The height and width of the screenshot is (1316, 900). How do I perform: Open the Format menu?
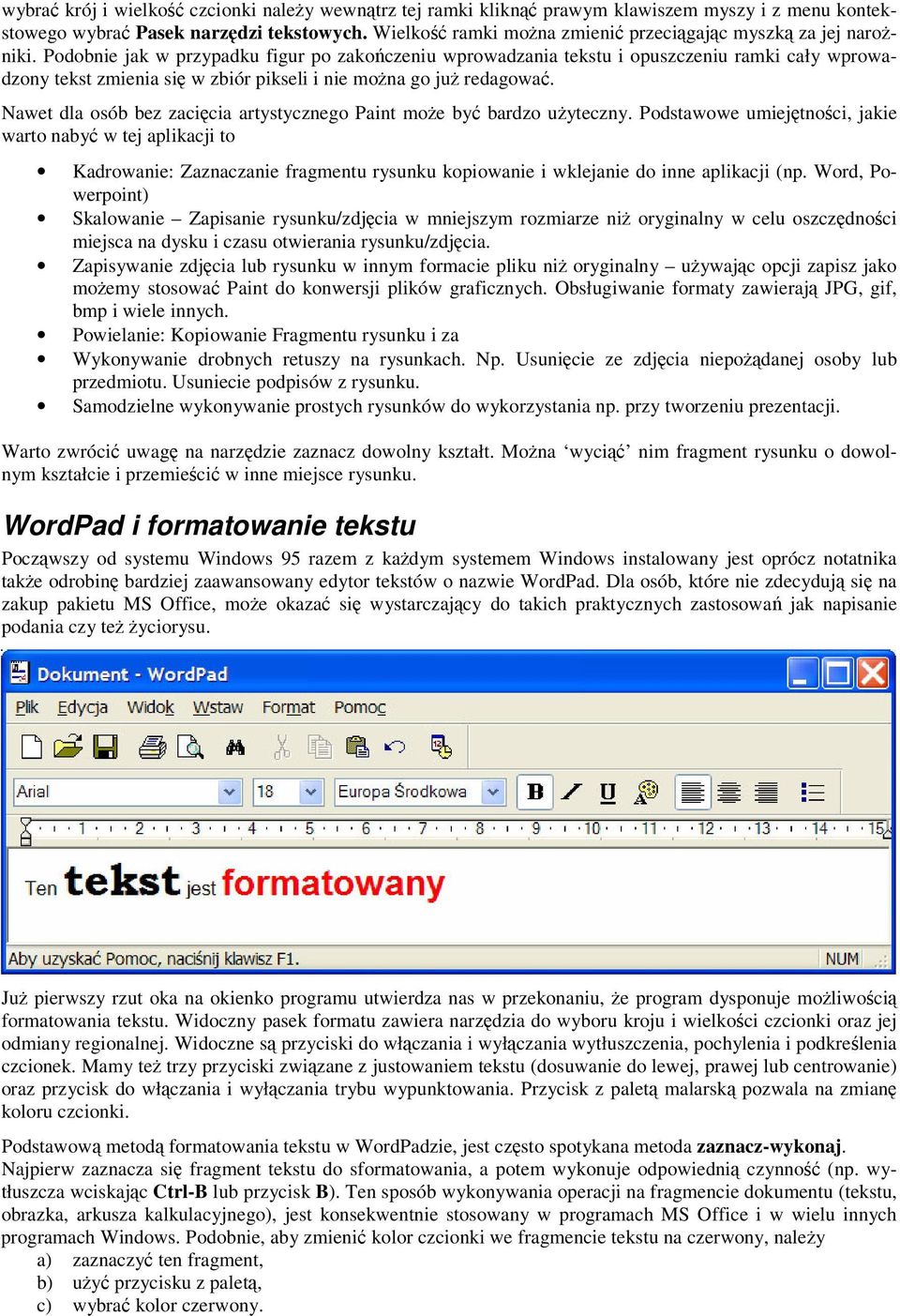click(289, 707)
